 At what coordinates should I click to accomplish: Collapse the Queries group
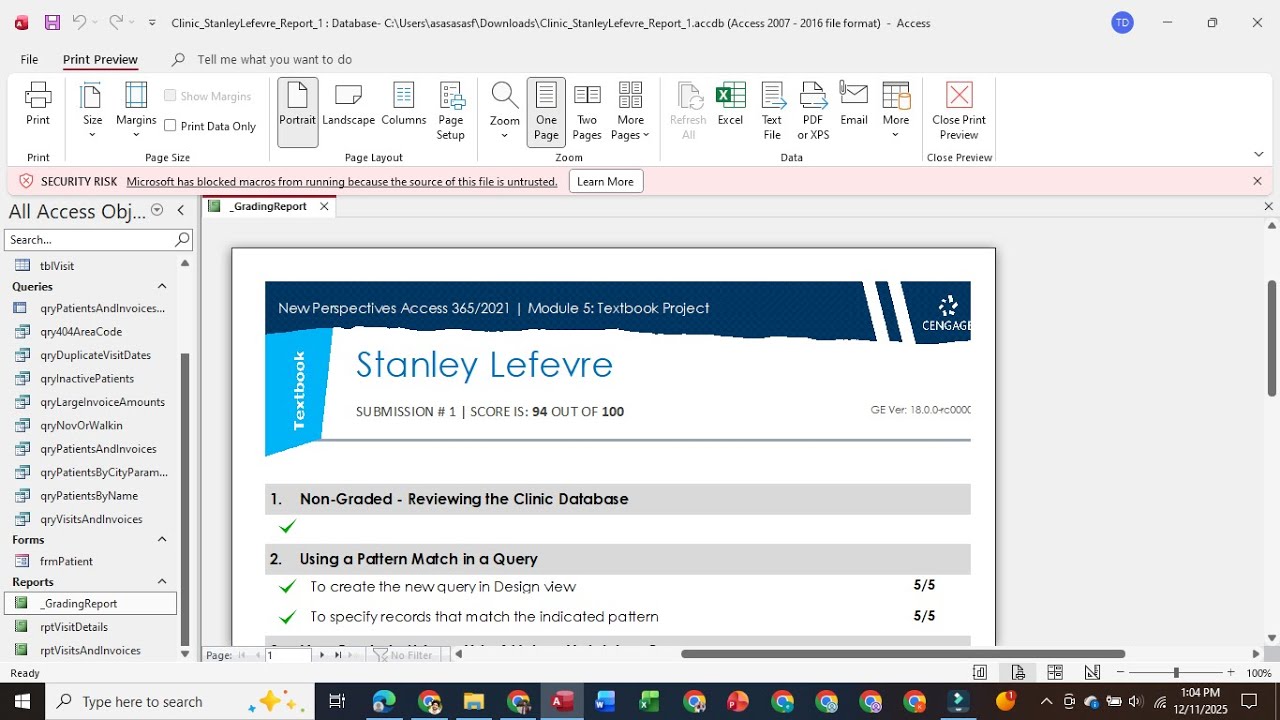[x=162, y=287]
